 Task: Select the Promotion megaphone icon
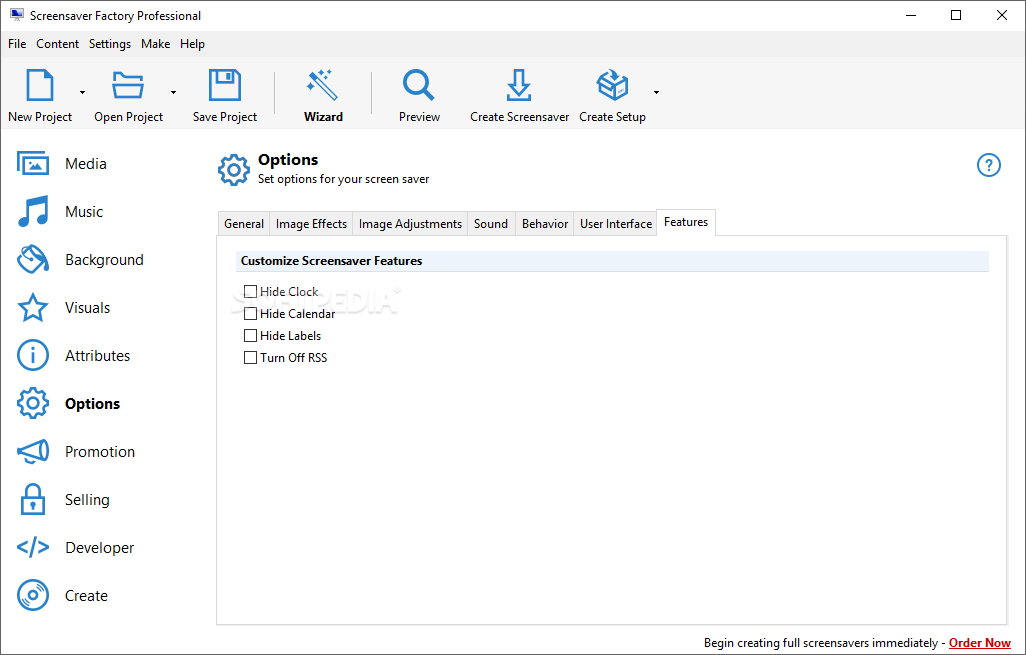[x=33, y=451]
